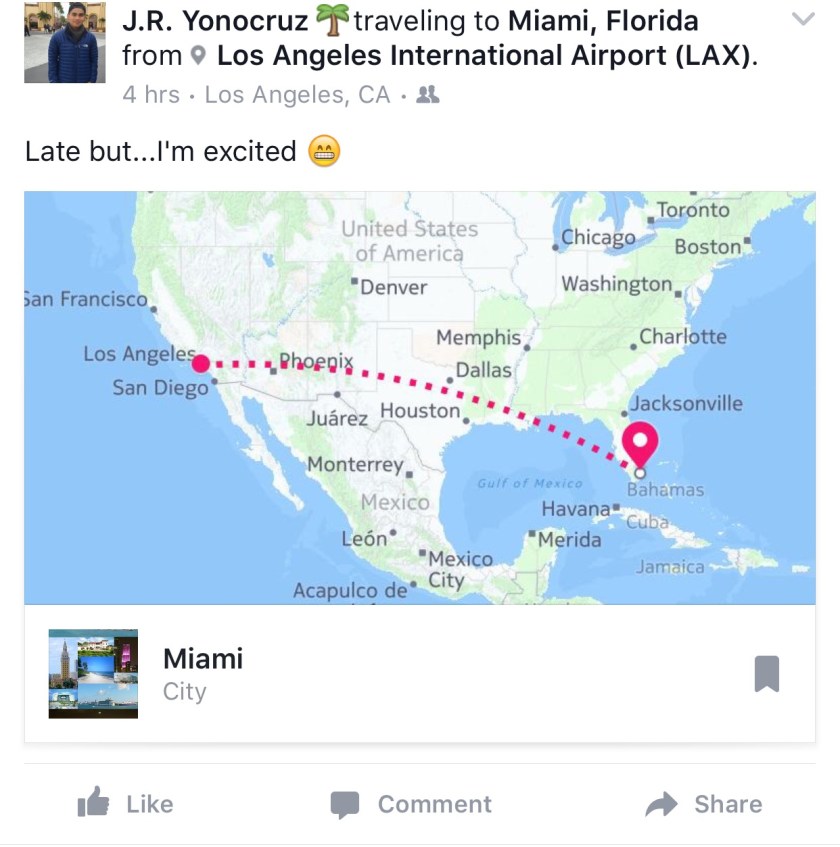Open the post options chevron menu
Screen dimensions: 840x847
803,20
